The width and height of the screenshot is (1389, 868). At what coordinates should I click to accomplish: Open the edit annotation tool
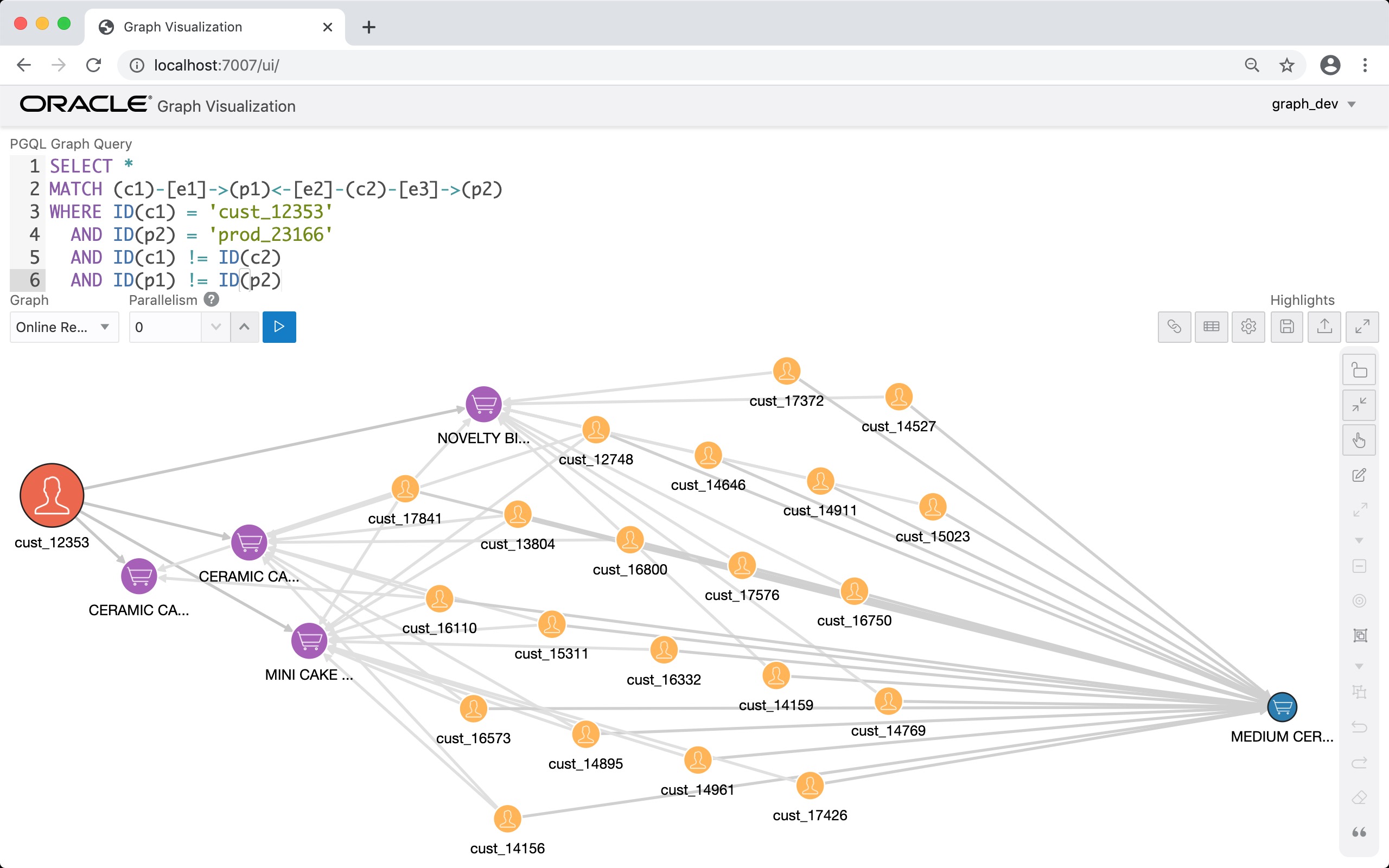[x=1359, y=475]
